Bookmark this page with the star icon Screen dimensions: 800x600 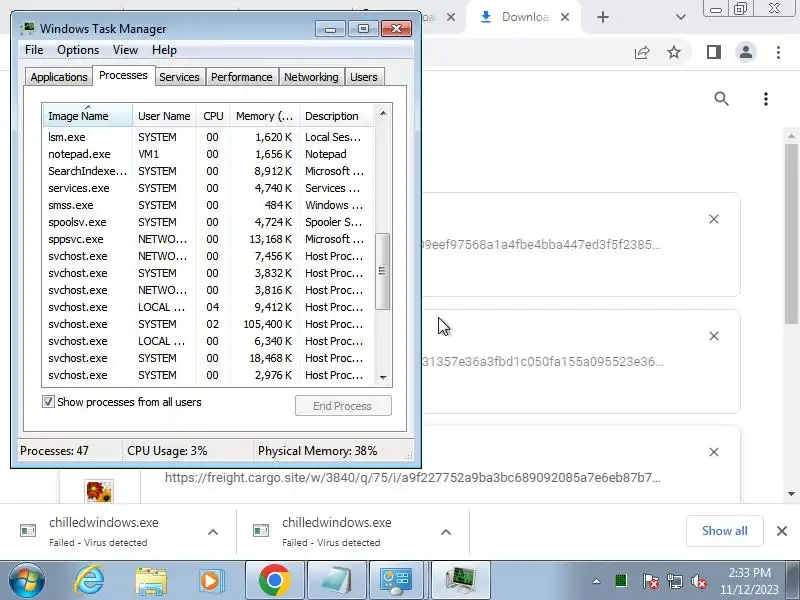pyautogui.click(x=674, y=52)
